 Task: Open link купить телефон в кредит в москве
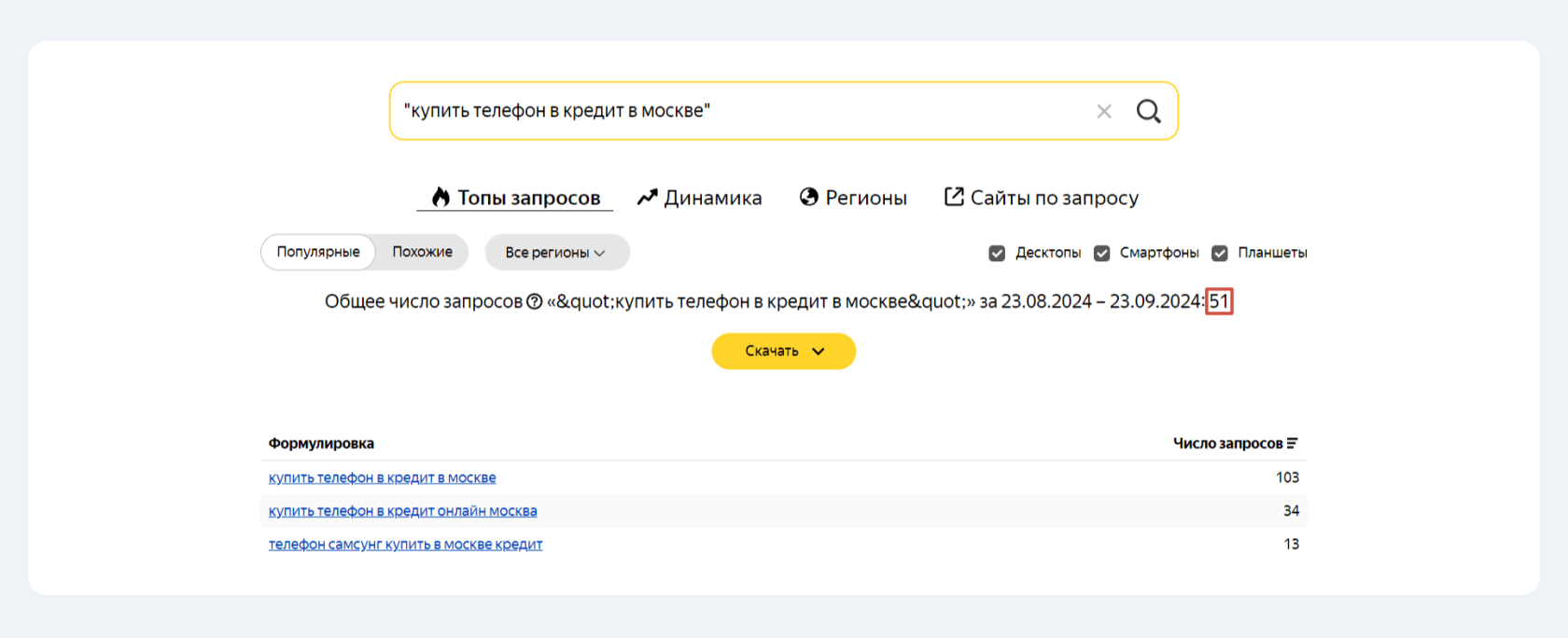382,478
